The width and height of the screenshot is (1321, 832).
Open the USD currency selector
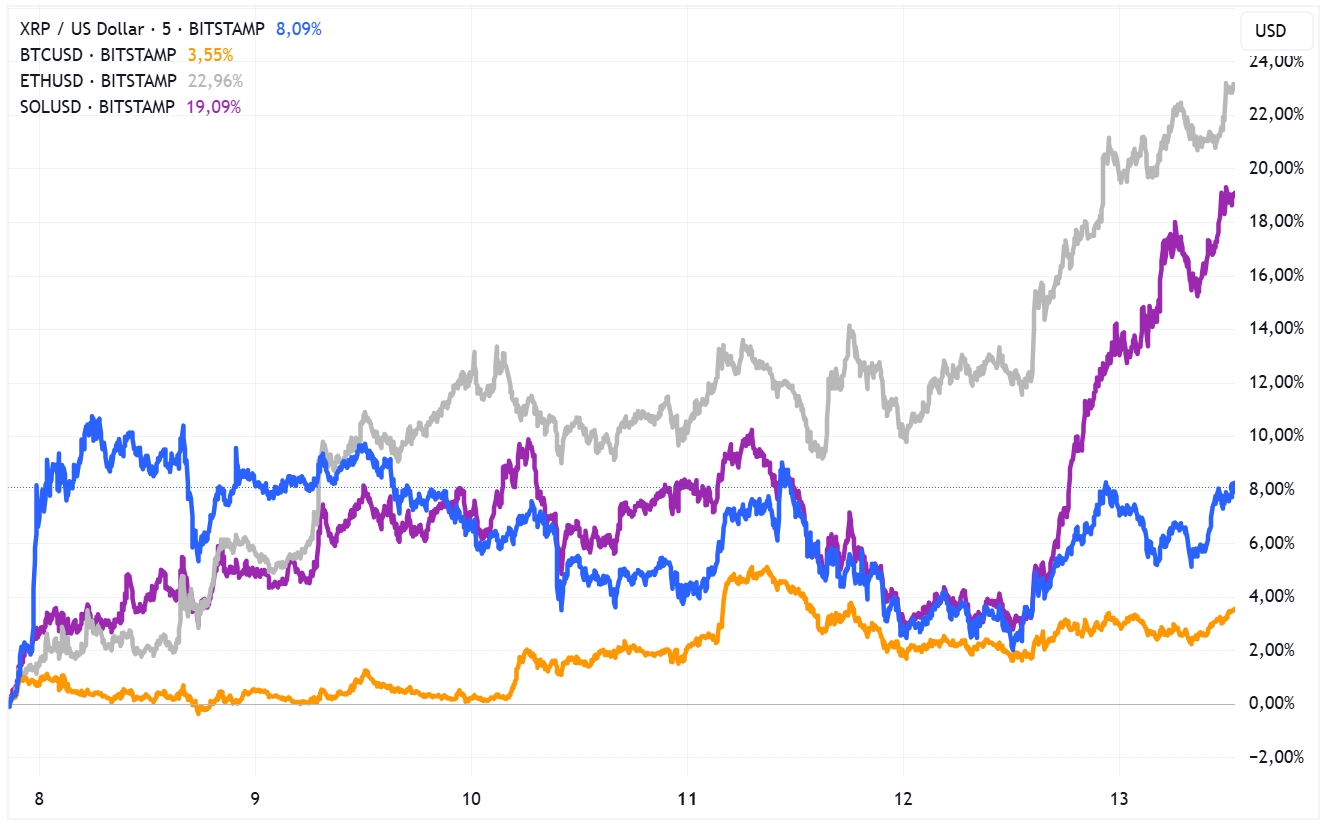coord(1270,30)
